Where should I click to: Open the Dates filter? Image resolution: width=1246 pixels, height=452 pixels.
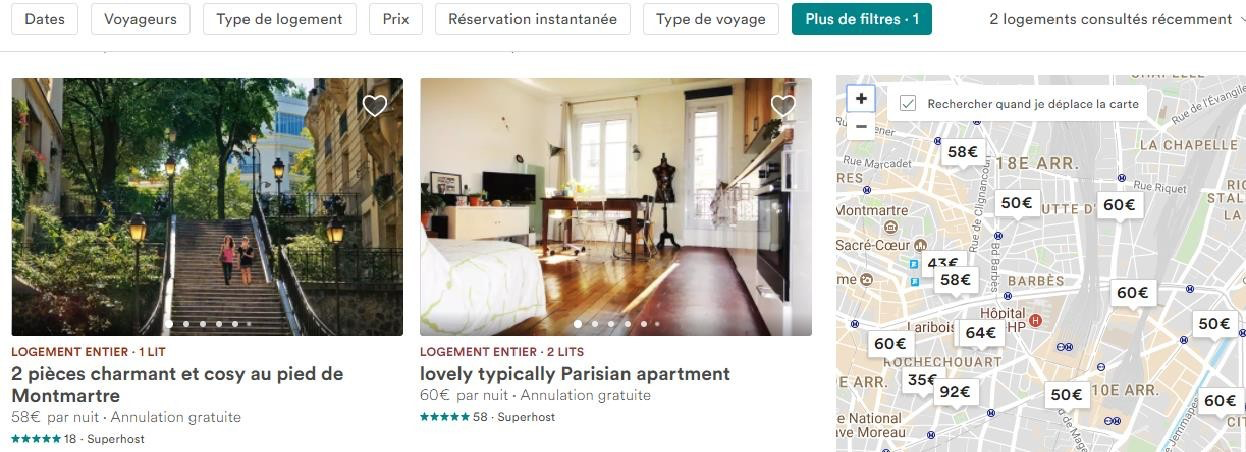[x=45, y=19]
